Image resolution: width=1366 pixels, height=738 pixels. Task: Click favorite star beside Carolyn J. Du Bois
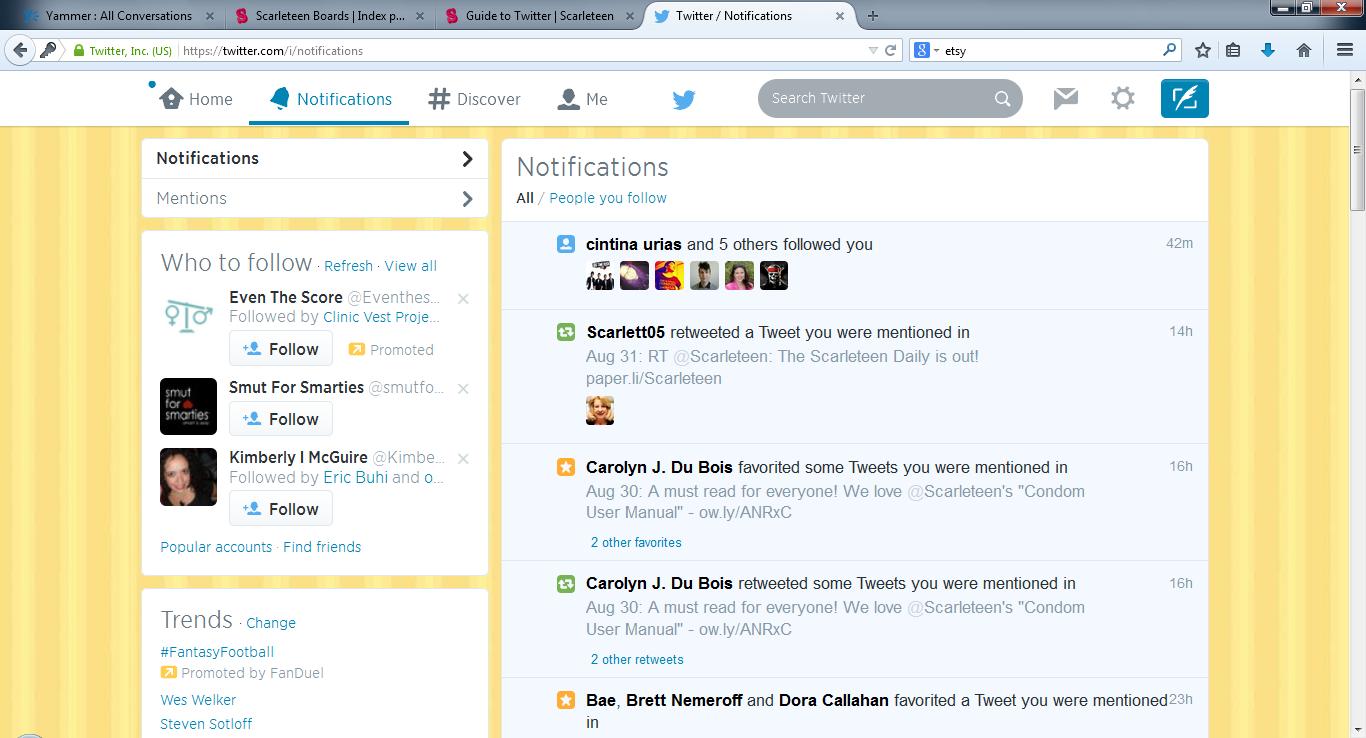pyautogui.click(x=565, y=467)
